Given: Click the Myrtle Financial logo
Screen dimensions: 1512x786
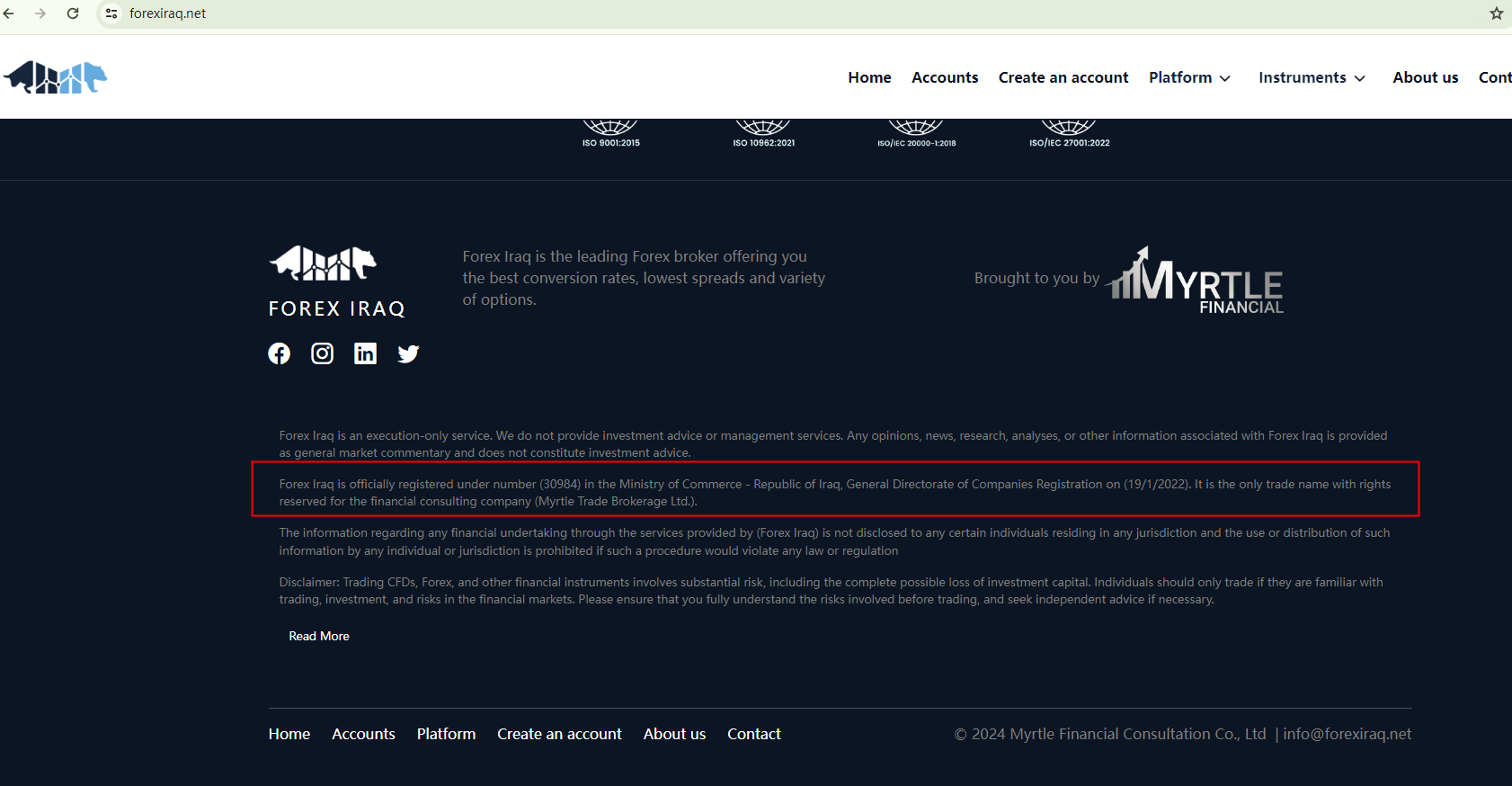Looking at the screenshot, I should coord(1195,280).
